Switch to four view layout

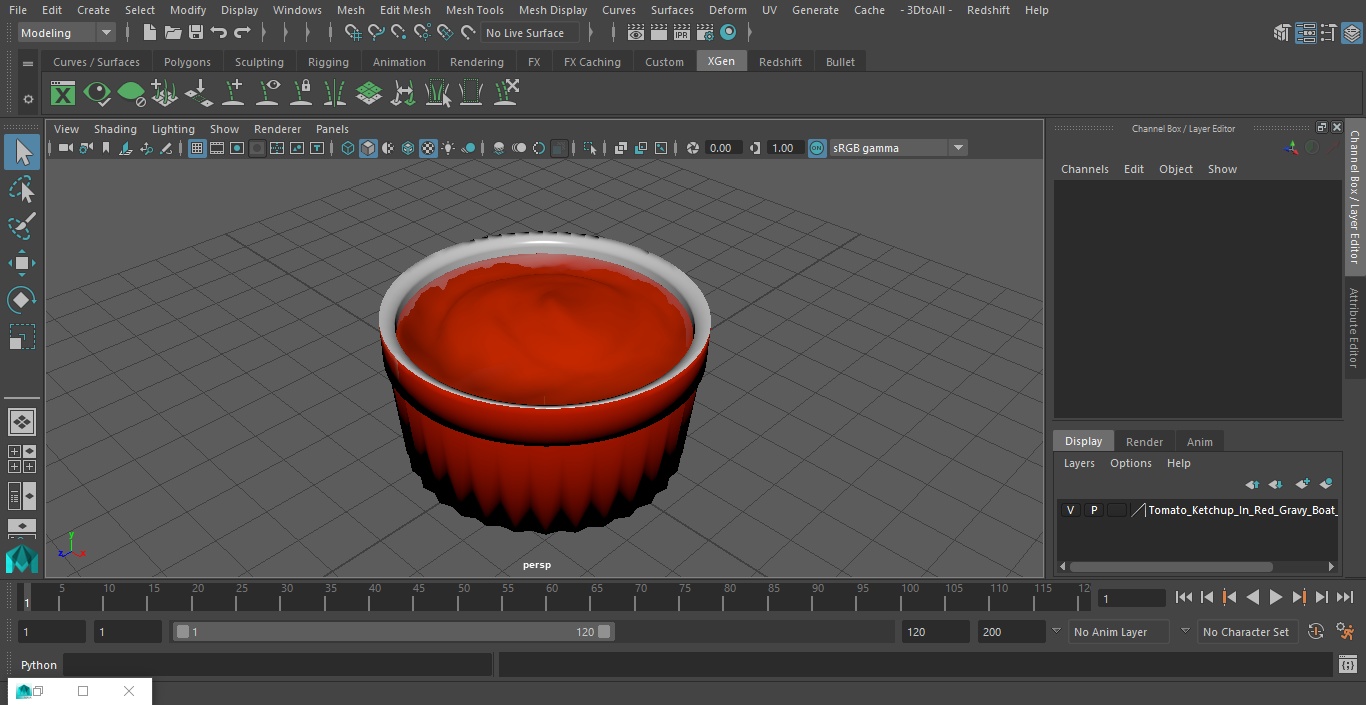tap(22, 459)
